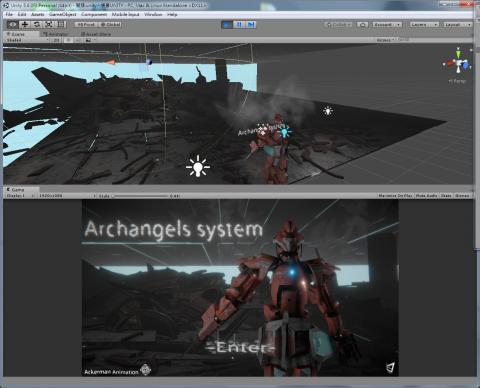Toggle Mute Audio in Game view

426,196
